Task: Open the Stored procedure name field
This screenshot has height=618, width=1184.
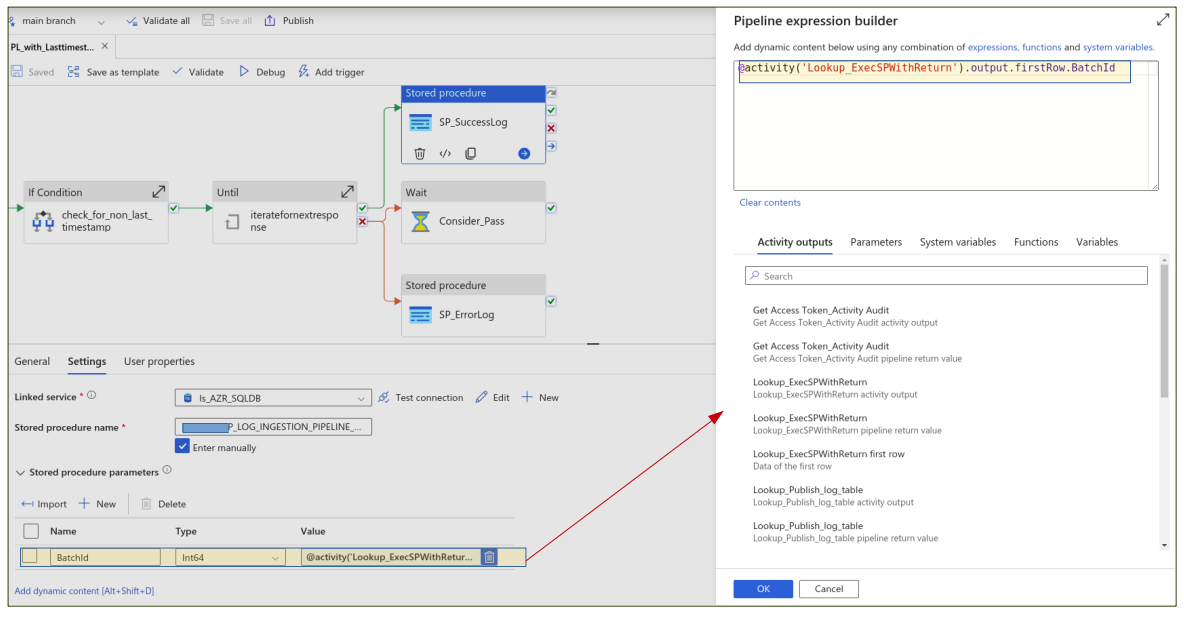Action: click(273, 427)
